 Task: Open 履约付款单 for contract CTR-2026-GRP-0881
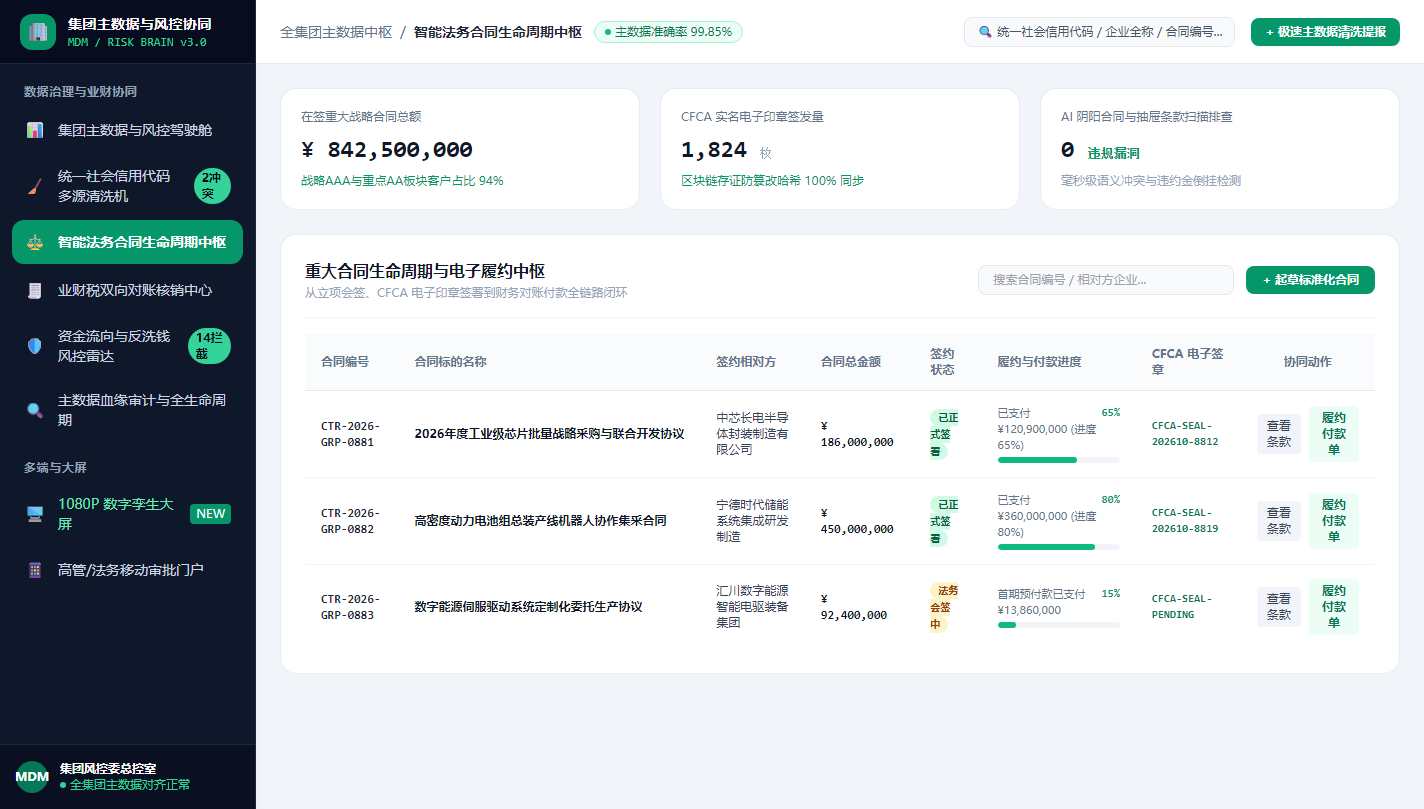[1334, 434]
